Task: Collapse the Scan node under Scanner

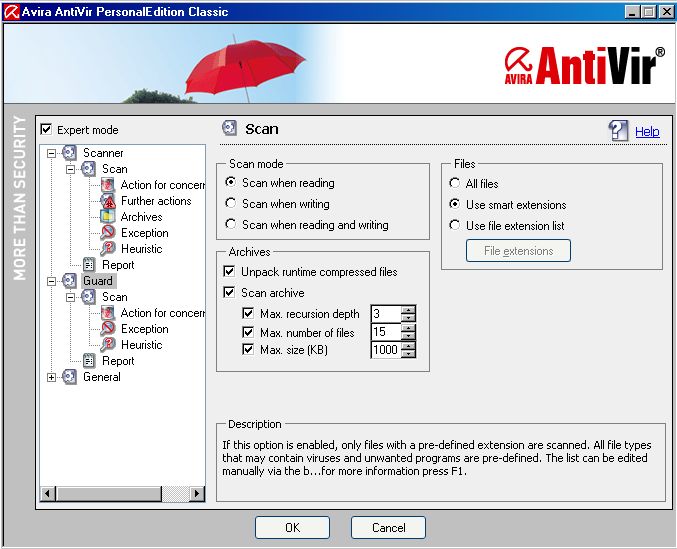Action: point(70,169)
